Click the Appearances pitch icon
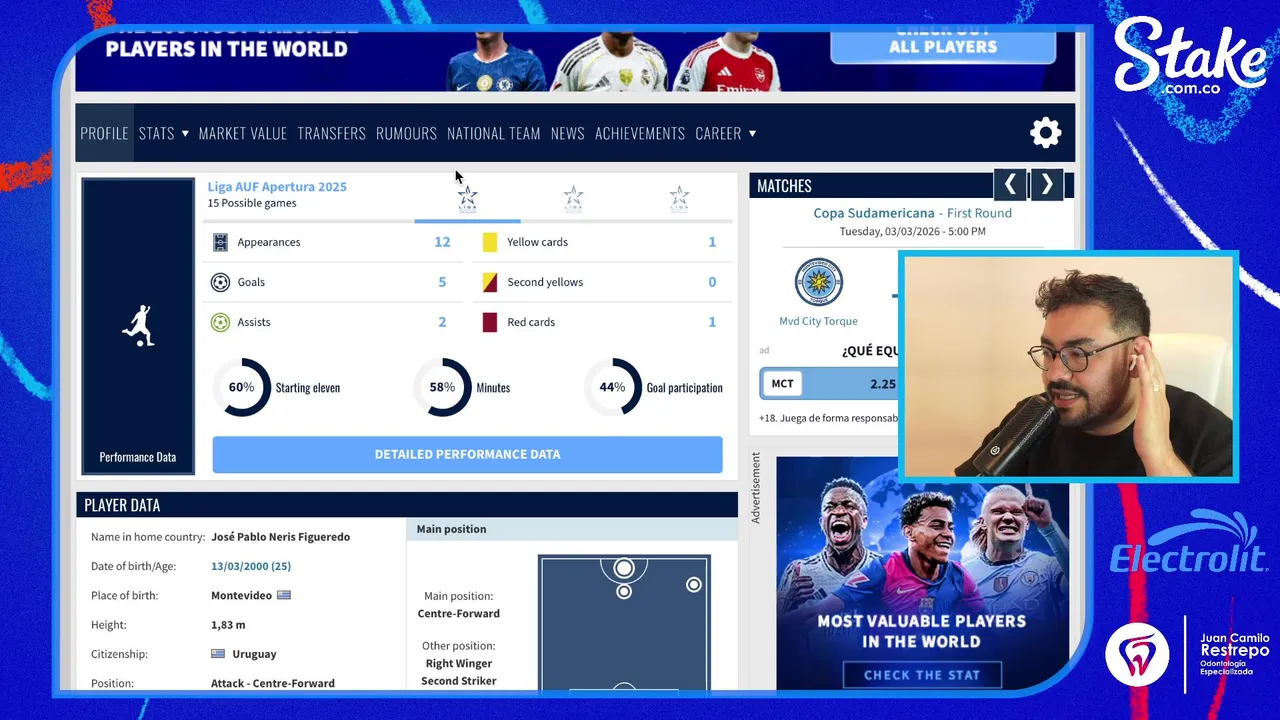The height and width of the screenshot is (720, 1280). (221, 242)
